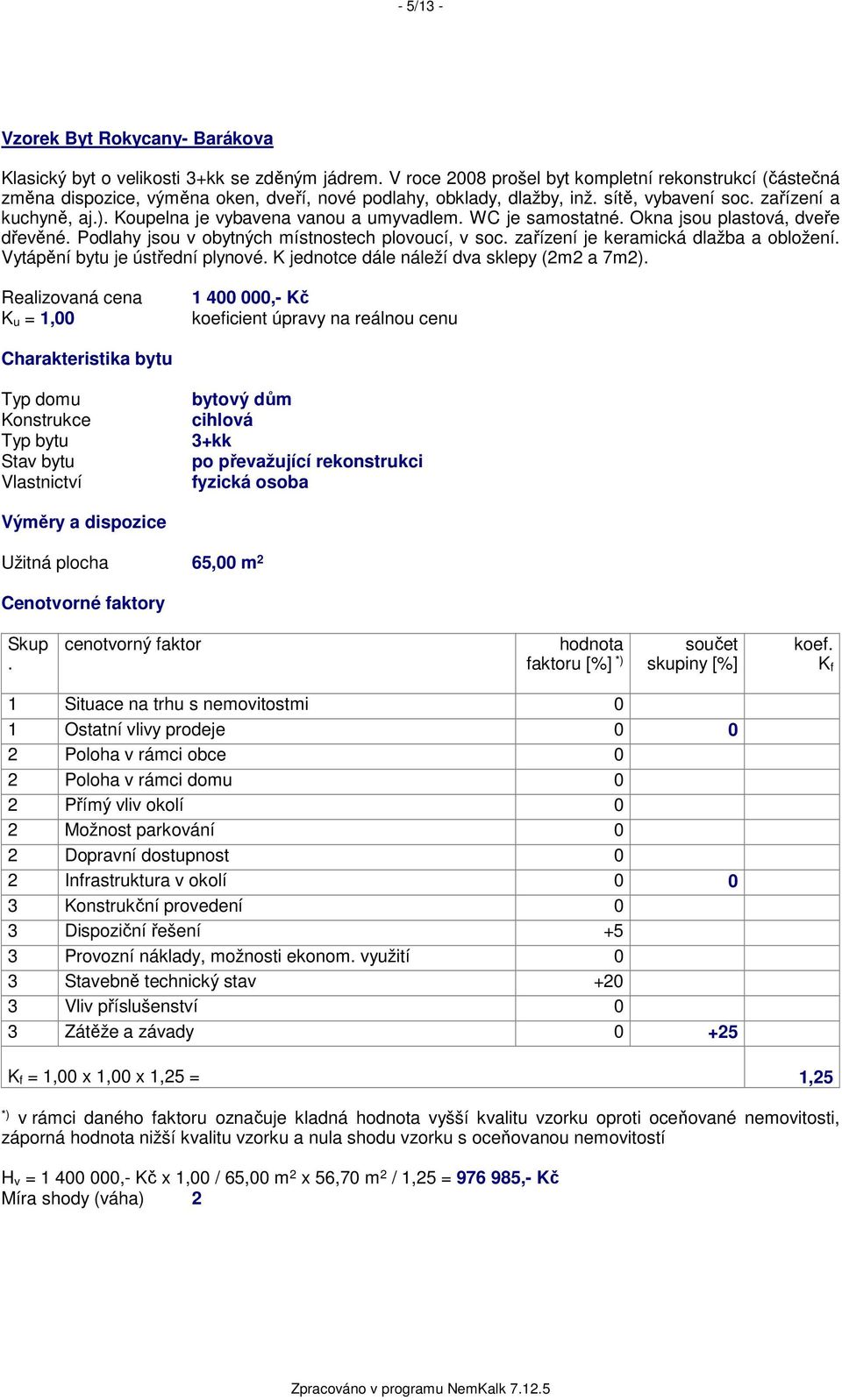Select the 'Charakteristika bytu' heading
This screenshot has width=842, height=1400.
[87, 359]
